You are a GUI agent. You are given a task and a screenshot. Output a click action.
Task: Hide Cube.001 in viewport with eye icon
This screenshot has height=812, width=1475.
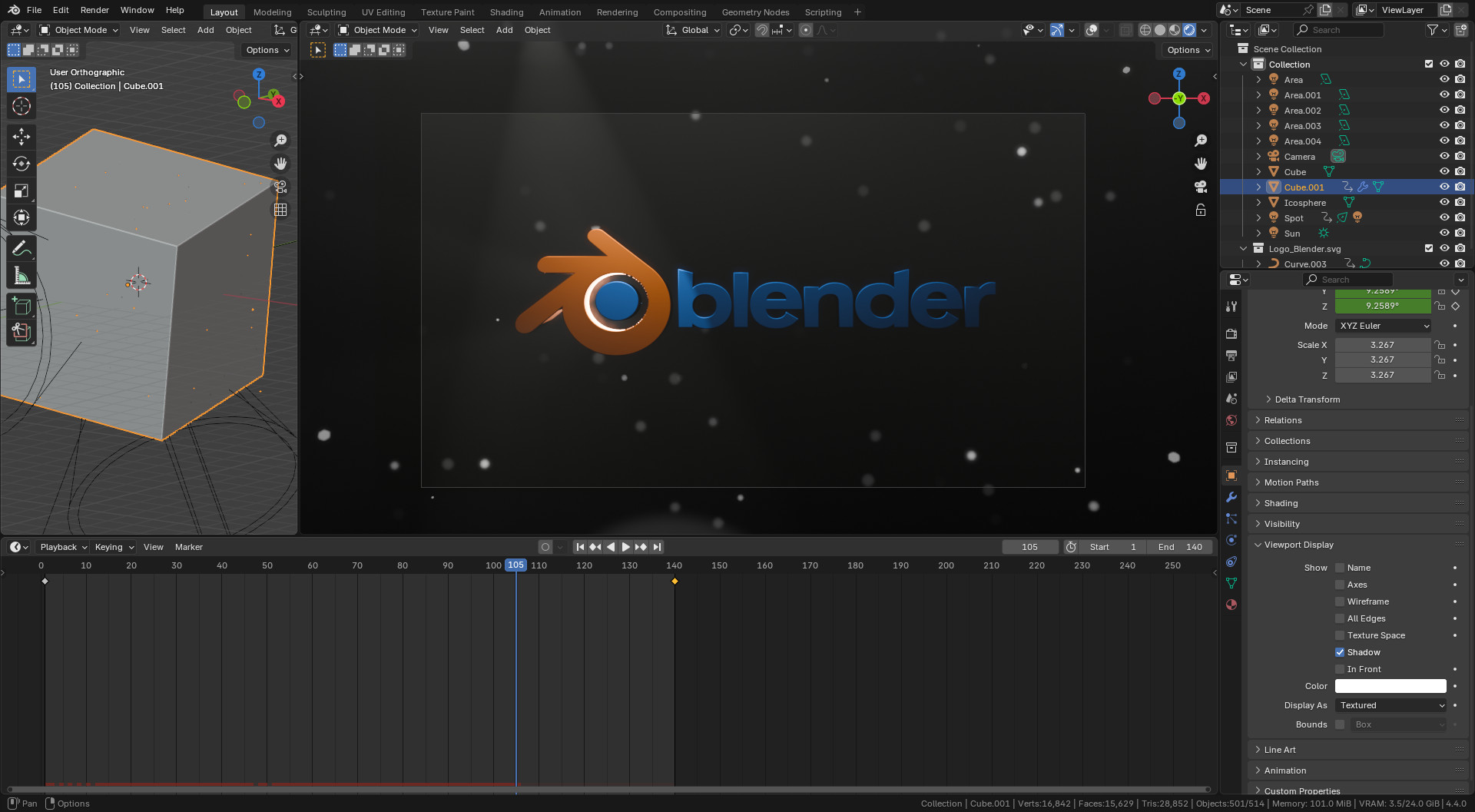(x=1444, y=187)
